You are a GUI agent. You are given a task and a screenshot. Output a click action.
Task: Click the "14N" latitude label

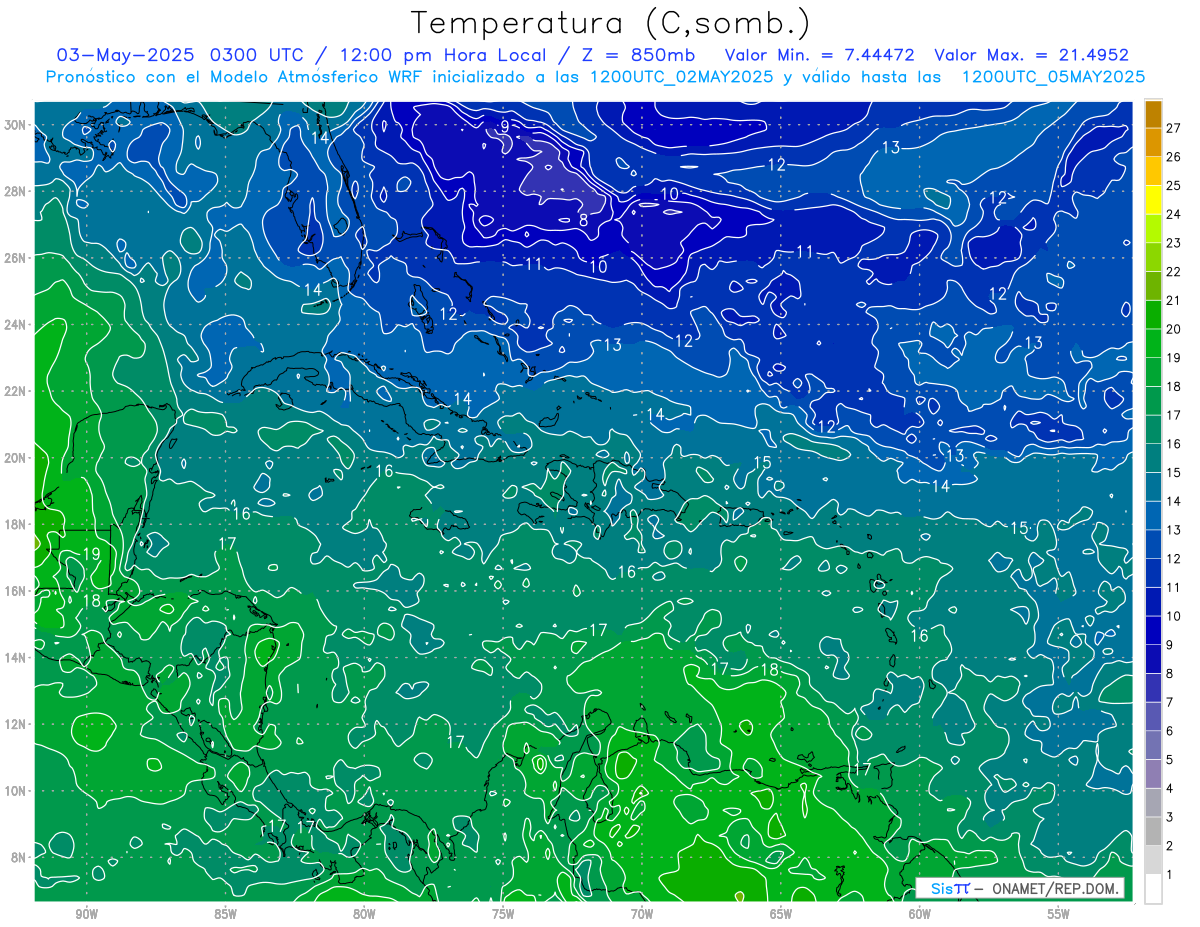(16, 657)
